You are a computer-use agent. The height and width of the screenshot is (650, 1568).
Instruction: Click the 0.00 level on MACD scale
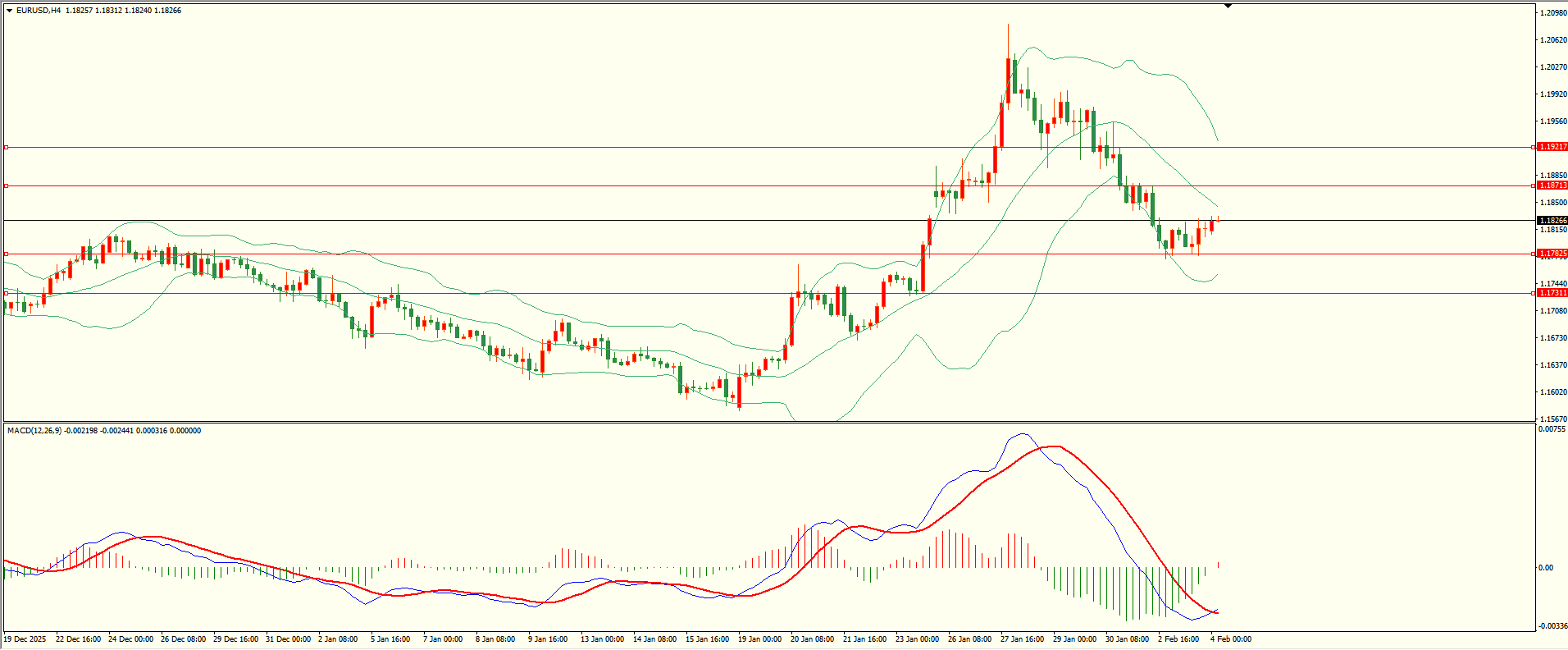coord(1546,568)
